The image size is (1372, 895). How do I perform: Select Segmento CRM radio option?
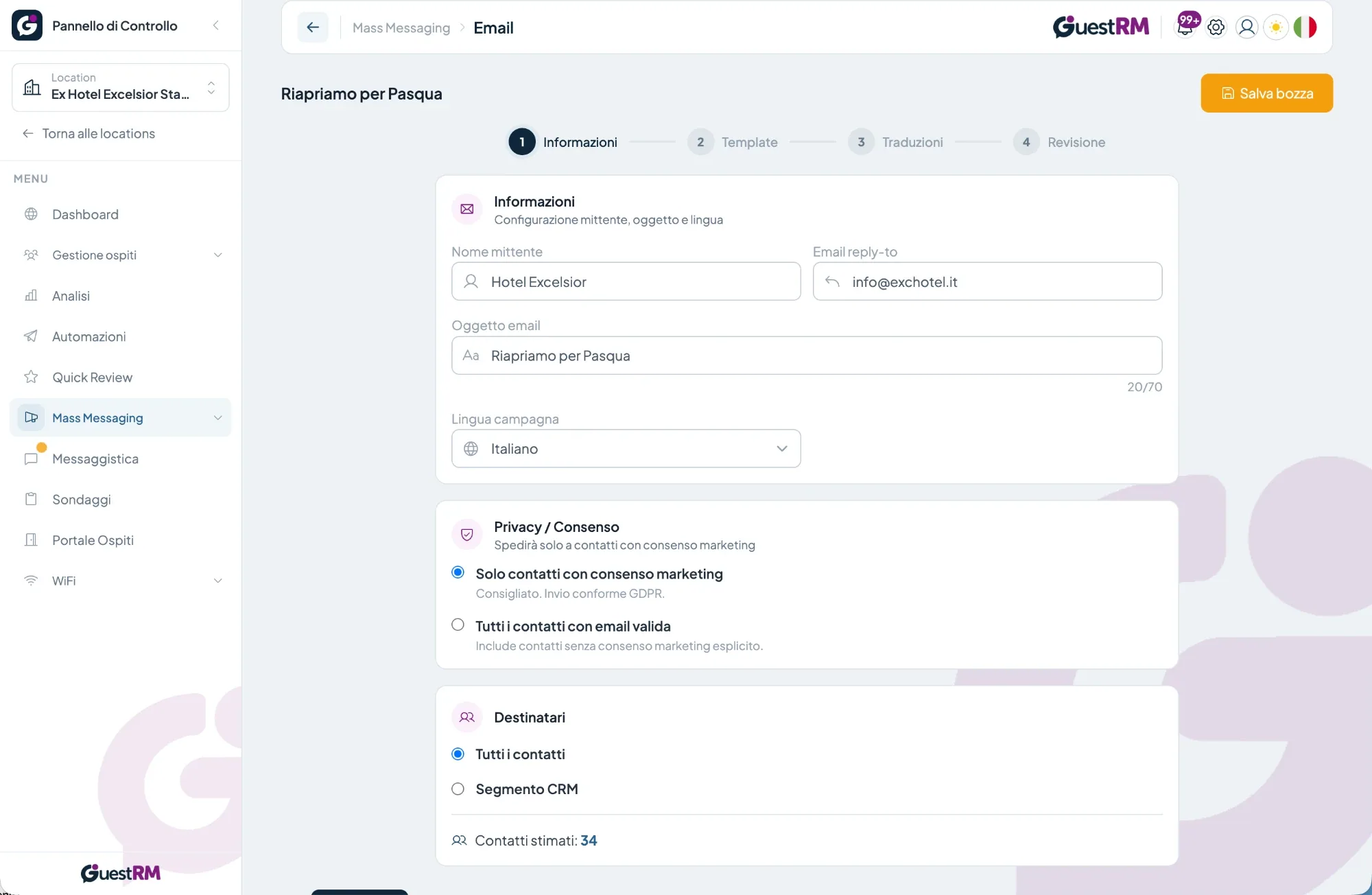[458, 789]
